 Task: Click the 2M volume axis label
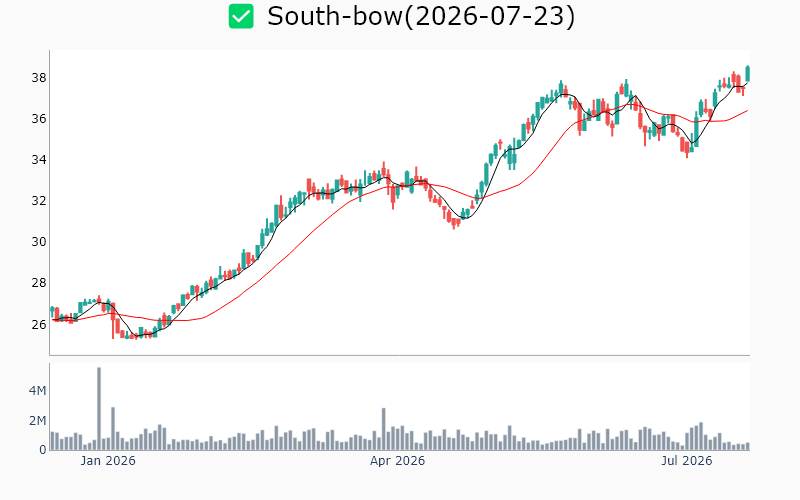pos(37,420)
